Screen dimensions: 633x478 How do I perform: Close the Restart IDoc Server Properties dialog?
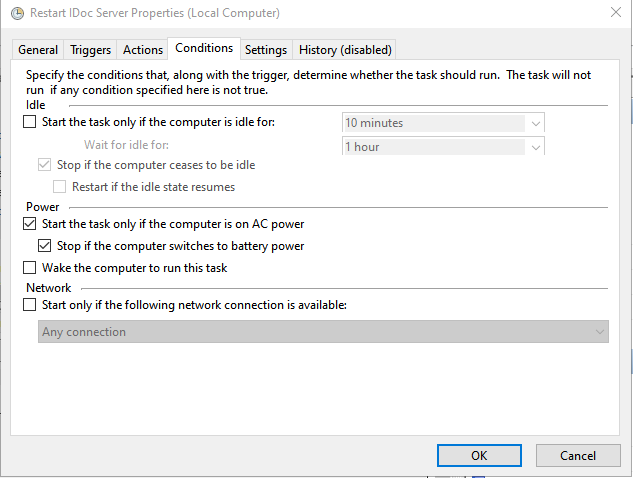point(613,13)
